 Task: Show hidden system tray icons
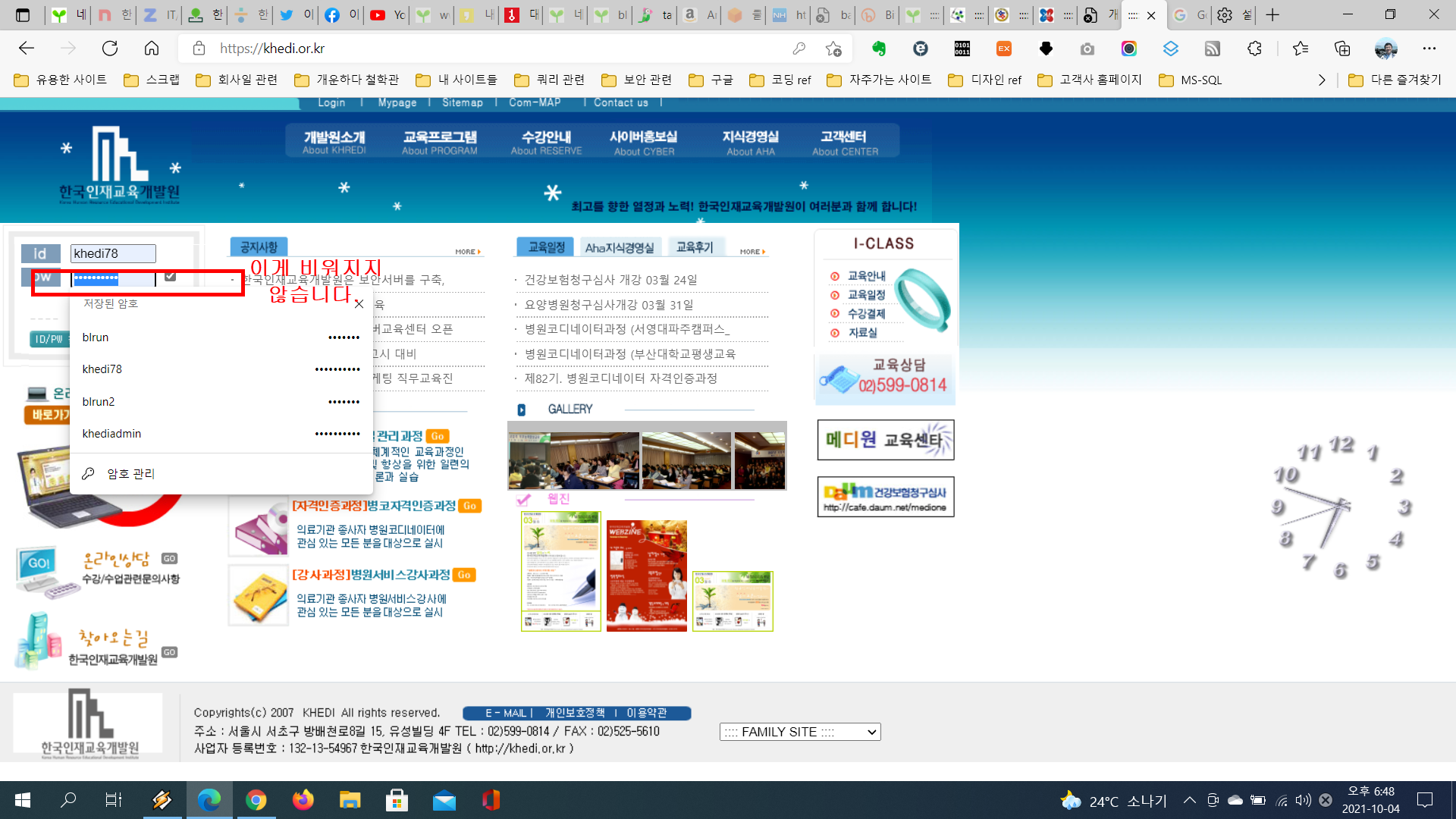[1189, 800]
